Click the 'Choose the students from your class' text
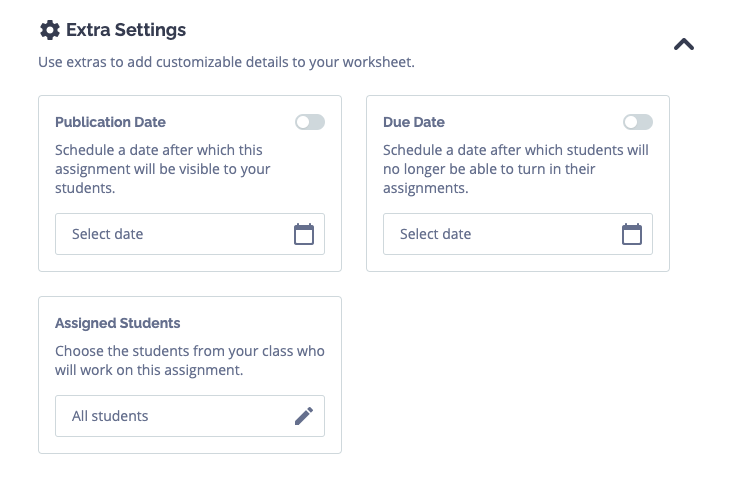The height and width of the screenshot is (497, 730). 189,361
